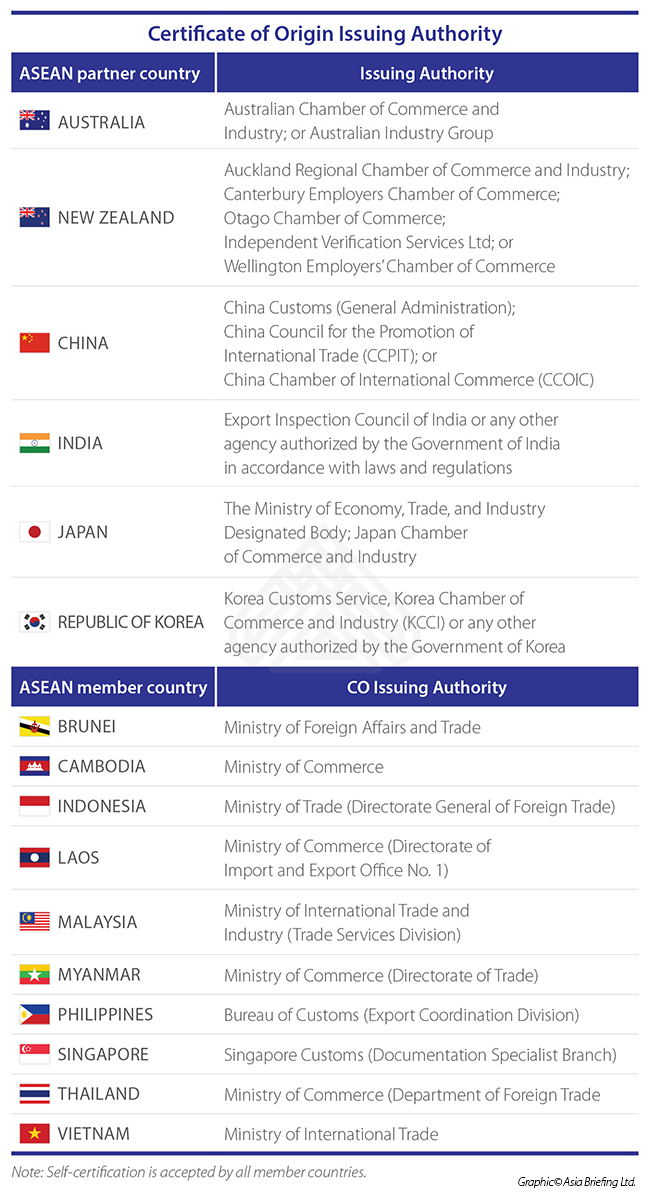Click the Philippines flag icon

point(34,1014)
